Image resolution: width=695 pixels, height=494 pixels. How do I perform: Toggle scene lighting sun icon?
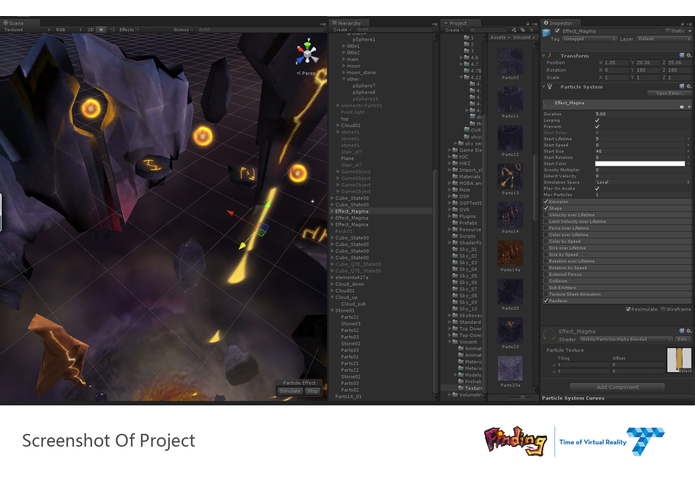(101, 30)
